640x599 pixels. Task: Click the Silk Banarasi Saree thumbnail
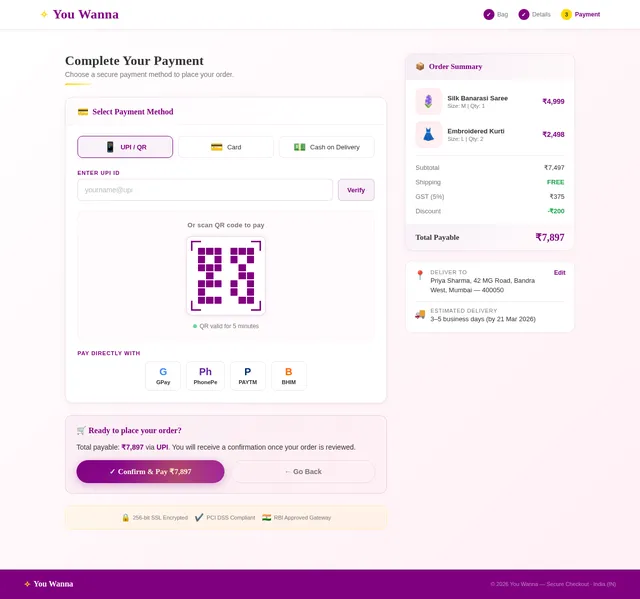[429, 101]
